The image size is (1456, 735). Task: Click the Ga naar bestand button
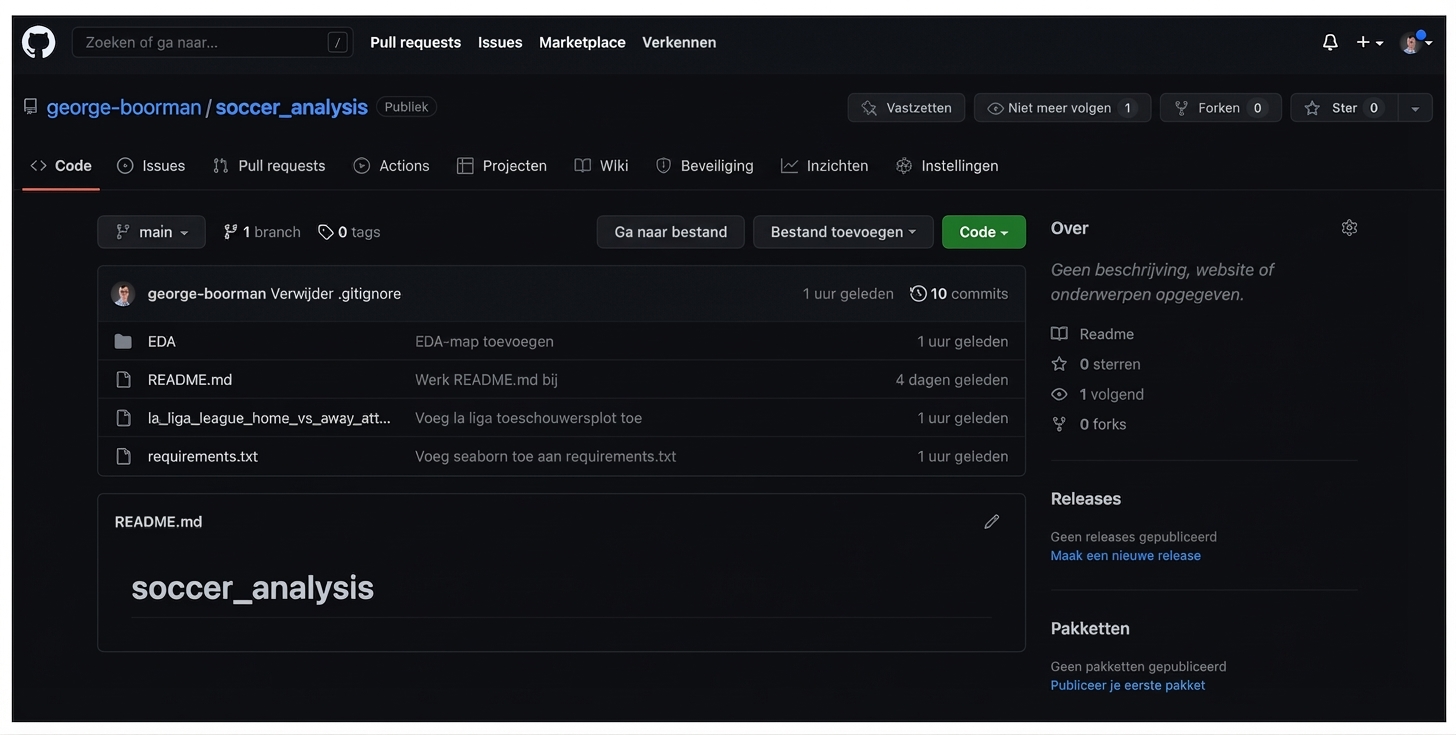670,232
